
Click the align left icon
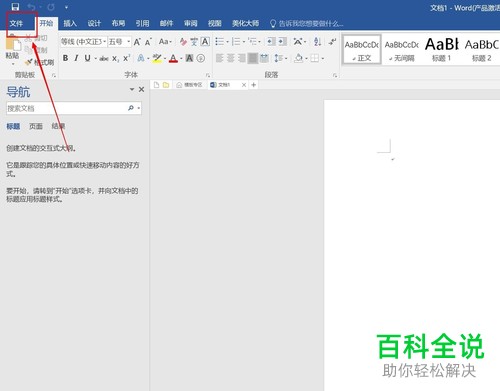[x=219, y=58]
